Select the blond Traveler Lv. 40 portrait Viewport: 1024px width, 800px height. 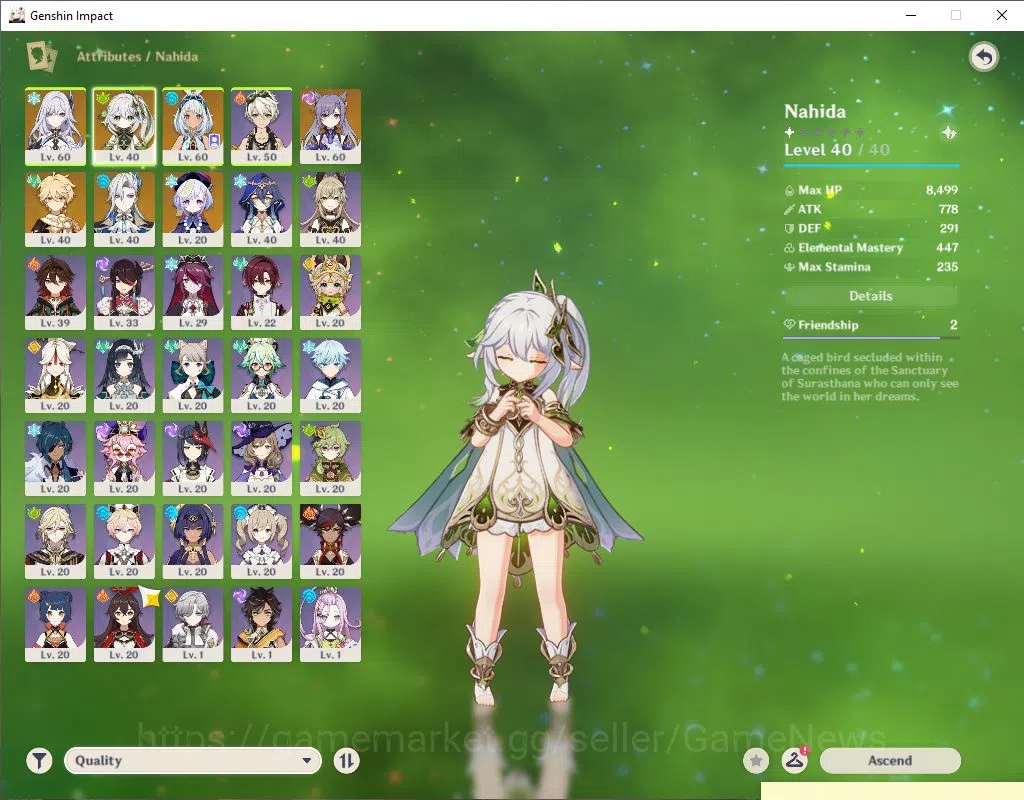[x=56, y=209]
